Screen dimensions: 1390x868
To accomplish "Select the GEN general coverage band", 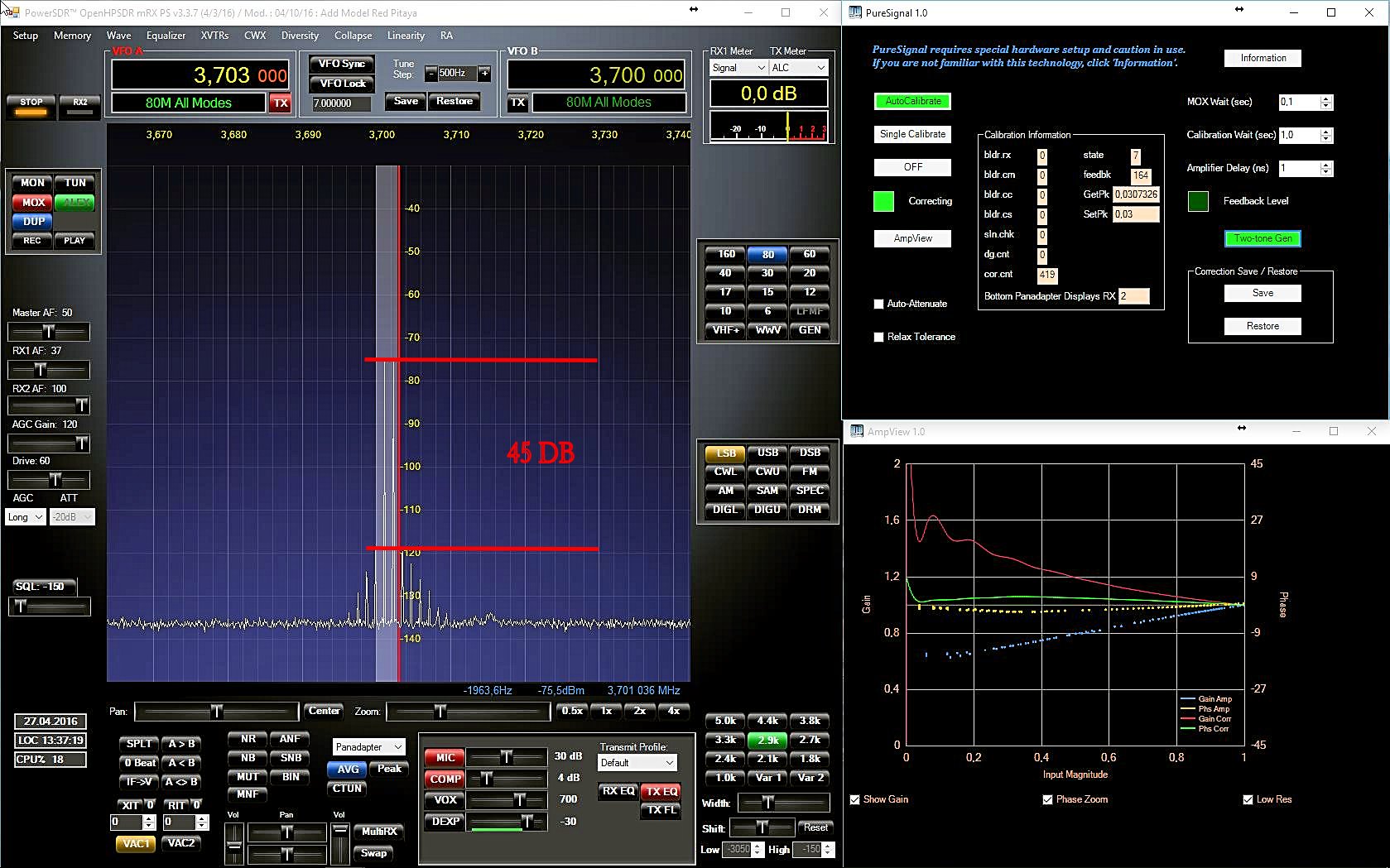I will (x=810, y=330).
